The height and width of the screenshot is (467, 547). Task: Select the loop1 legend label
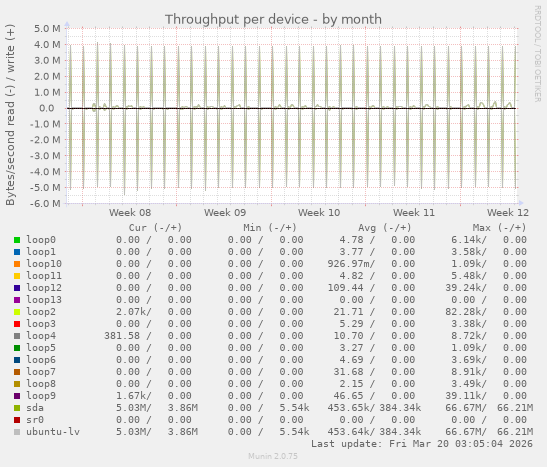tap(41, 251)
